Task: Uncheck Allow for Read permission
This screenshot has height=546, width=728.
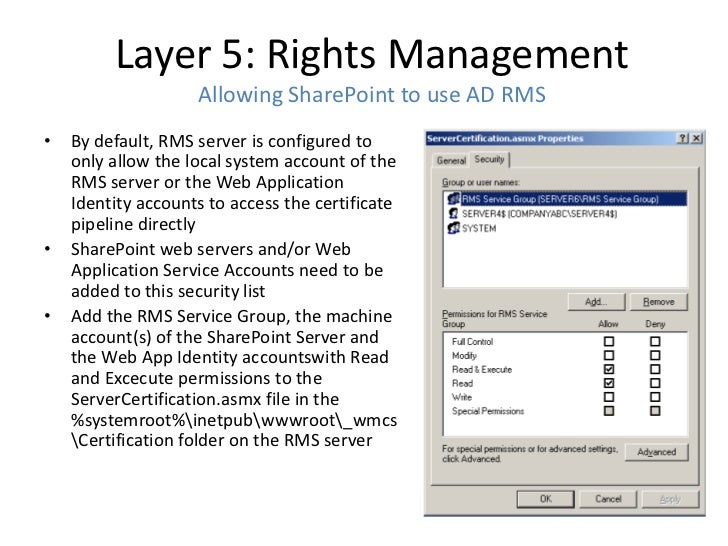Action: (x=609, y=384)
